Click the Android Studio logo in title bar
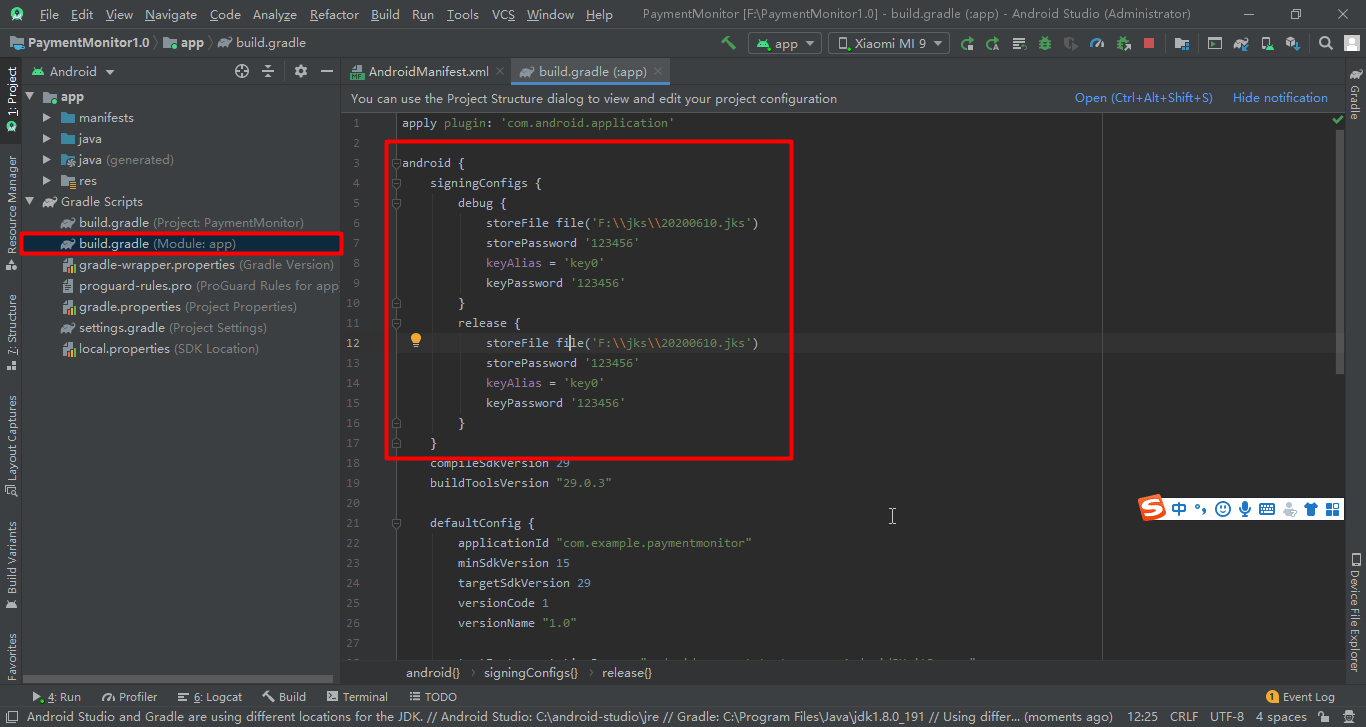Screen dimensions: 1366x727 coord(18,14)
